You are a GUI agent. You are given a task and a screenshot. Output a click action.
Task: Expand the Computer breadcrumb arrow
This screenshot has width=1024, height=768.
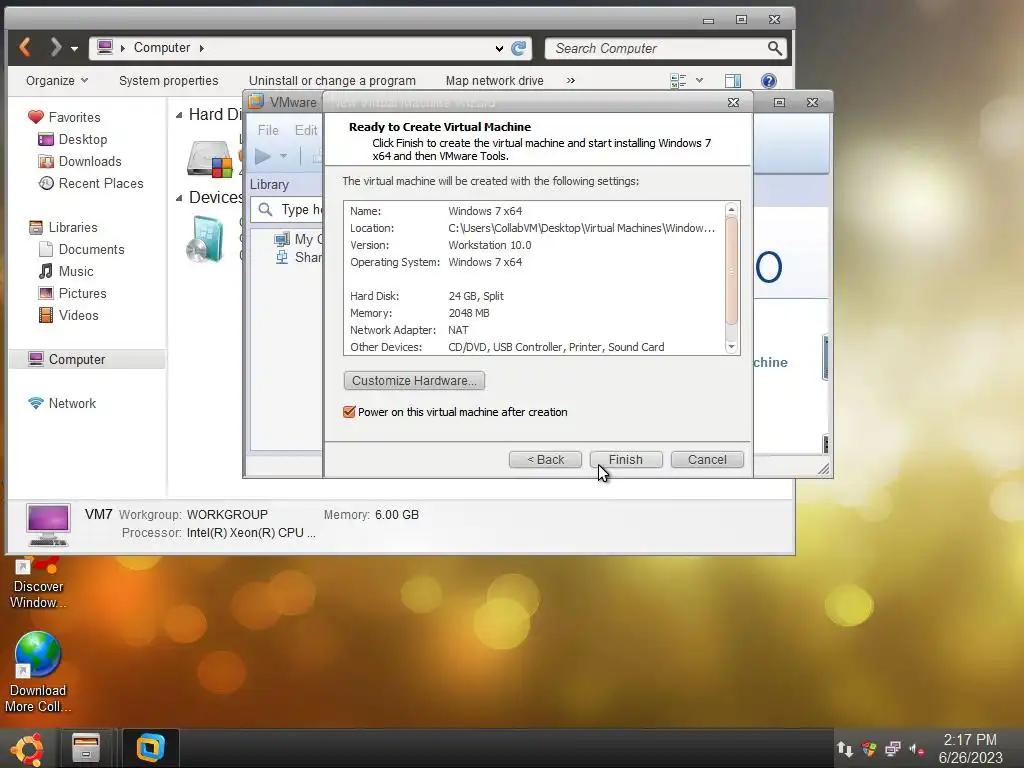201,48
